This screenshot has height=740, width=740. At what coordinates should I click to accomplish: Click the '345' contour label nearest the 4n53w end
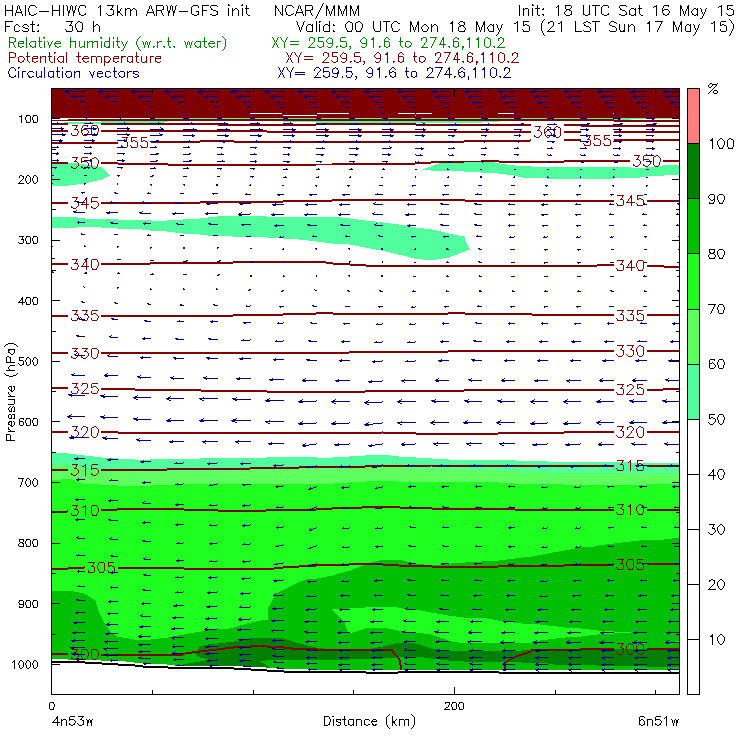point(85,203)
